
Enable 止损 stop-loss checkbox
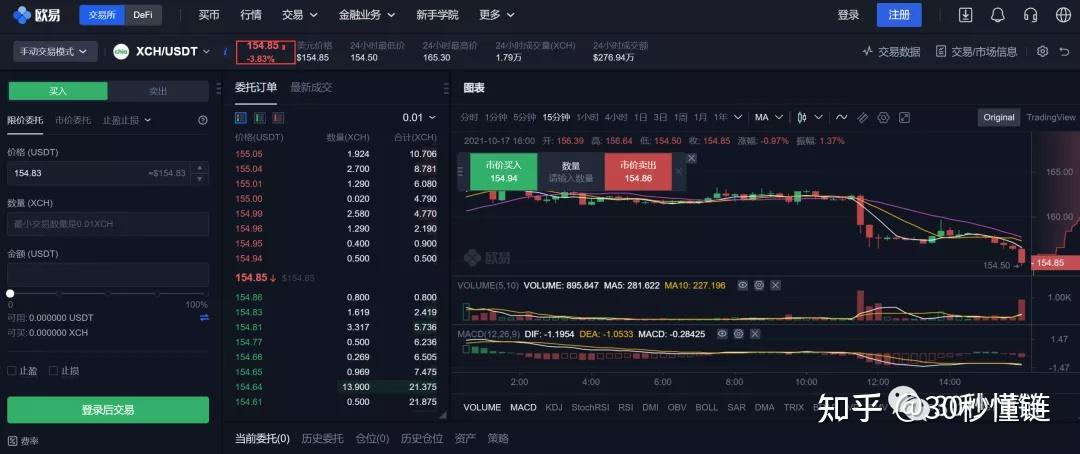pos(54,371)
